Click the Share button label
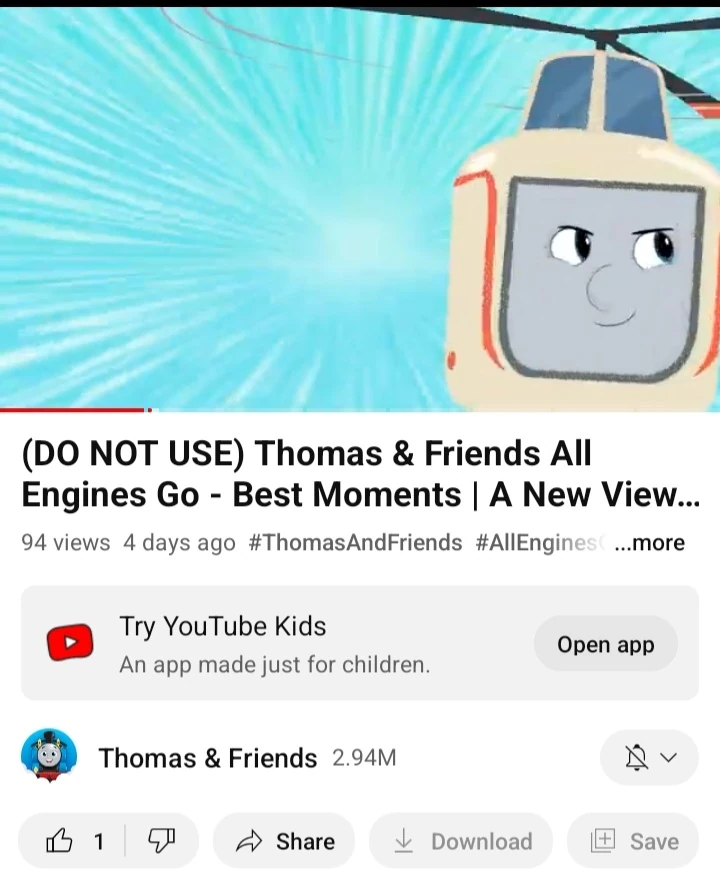 click(305, 841)
